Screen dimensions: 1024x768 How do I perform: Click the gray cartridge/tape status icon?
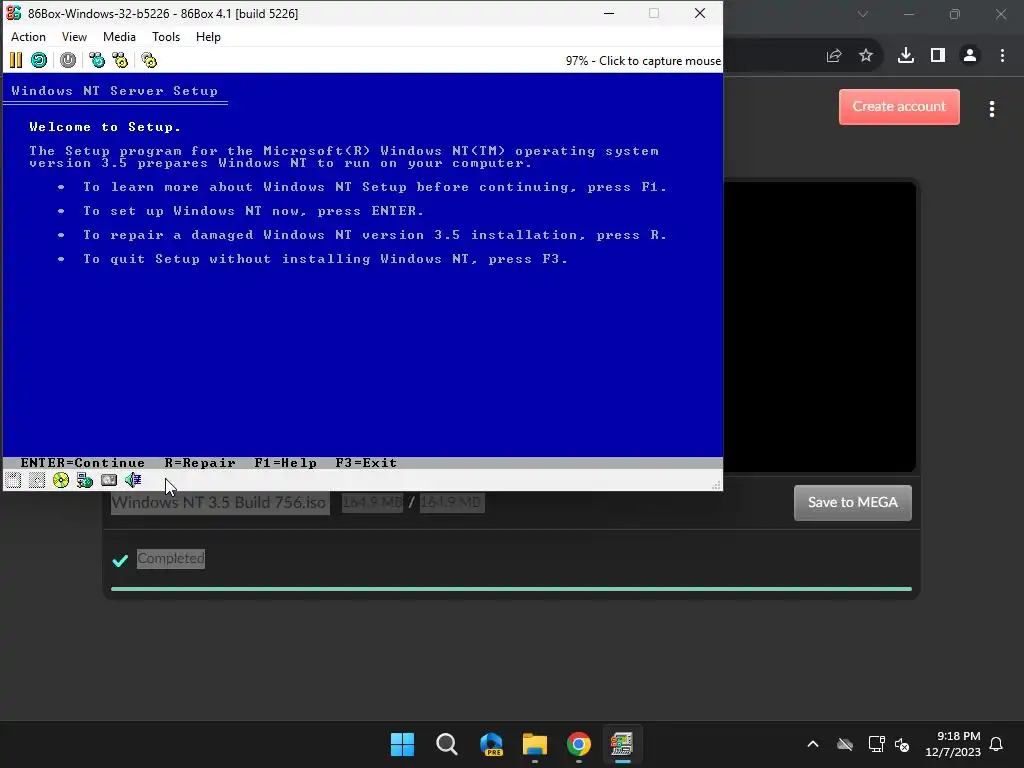coord(109,481)
